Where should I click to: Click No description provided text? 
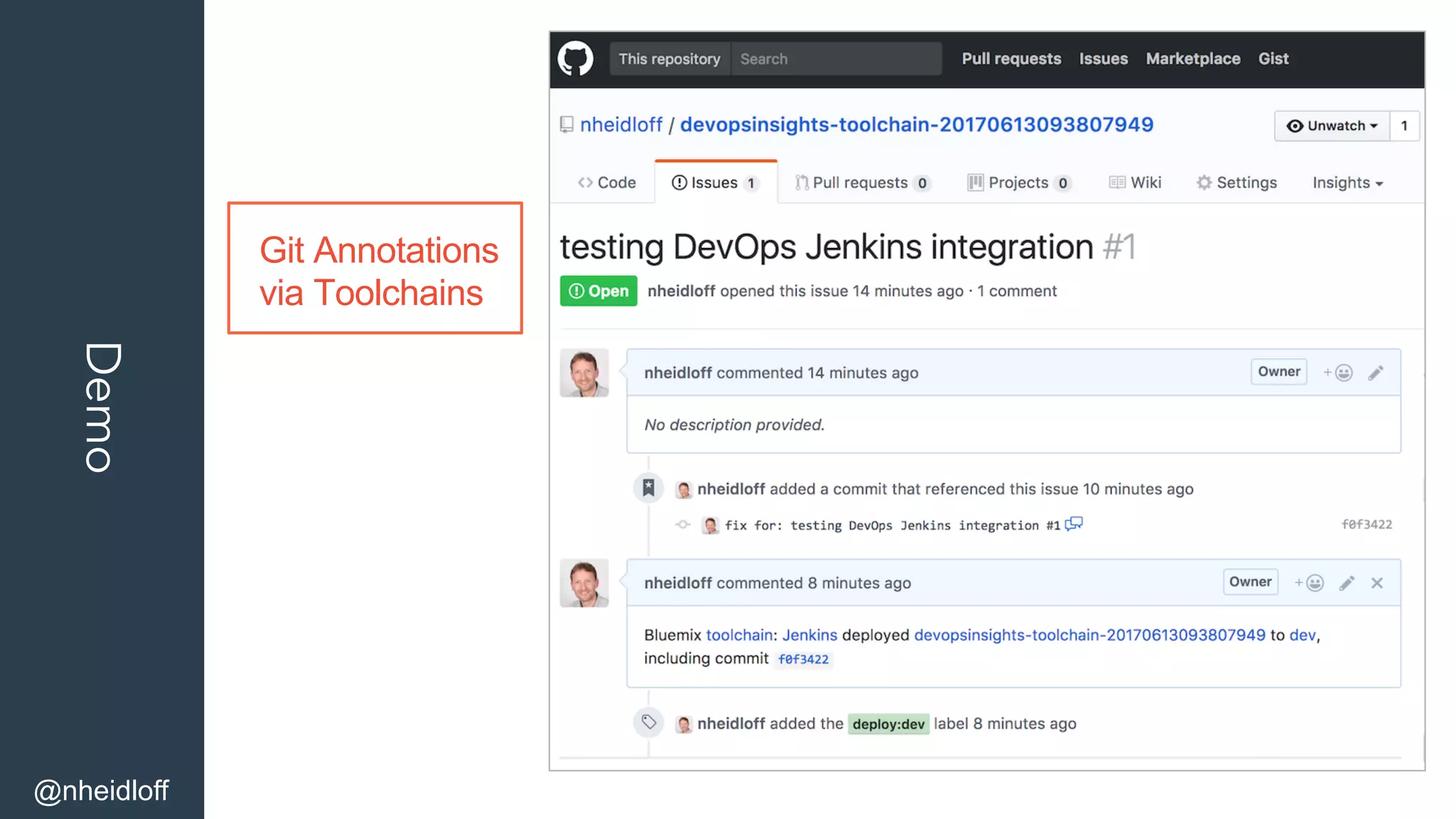734,424
